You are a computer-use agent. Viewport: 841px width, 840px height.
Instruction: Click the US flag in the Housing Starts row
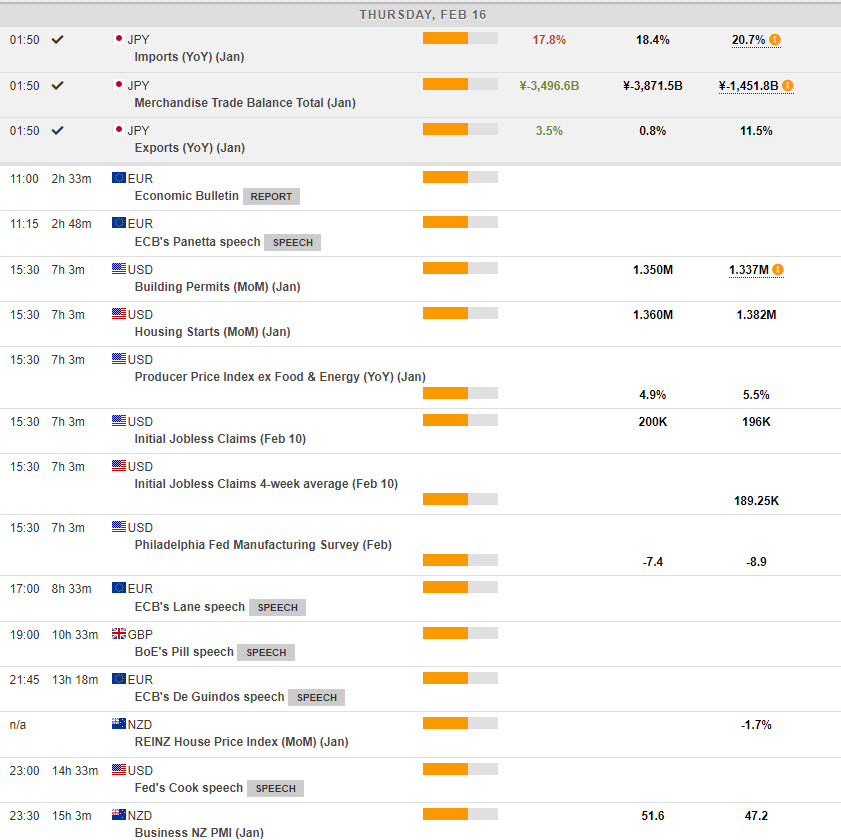coord(119,314)
